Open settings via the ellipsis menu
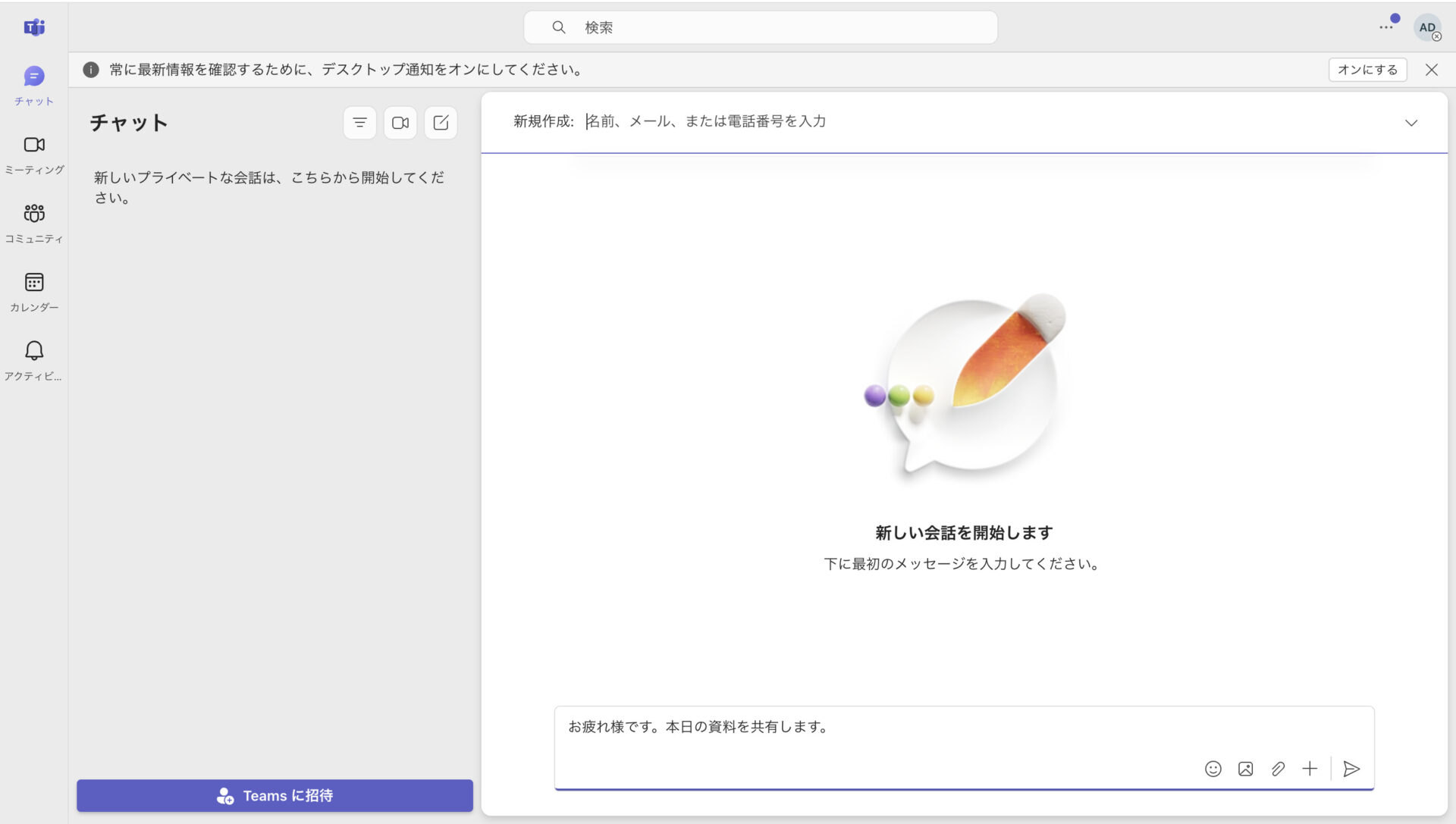 pyautogui.click(x=1387, y=25)
